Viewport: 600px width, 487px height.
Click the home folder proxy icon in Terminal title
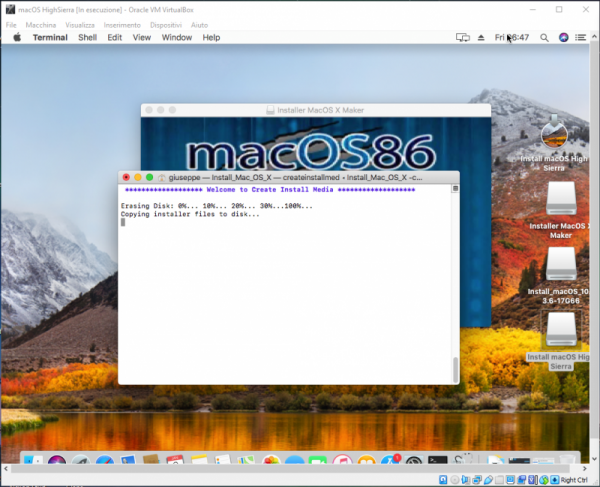coord(161,178)
